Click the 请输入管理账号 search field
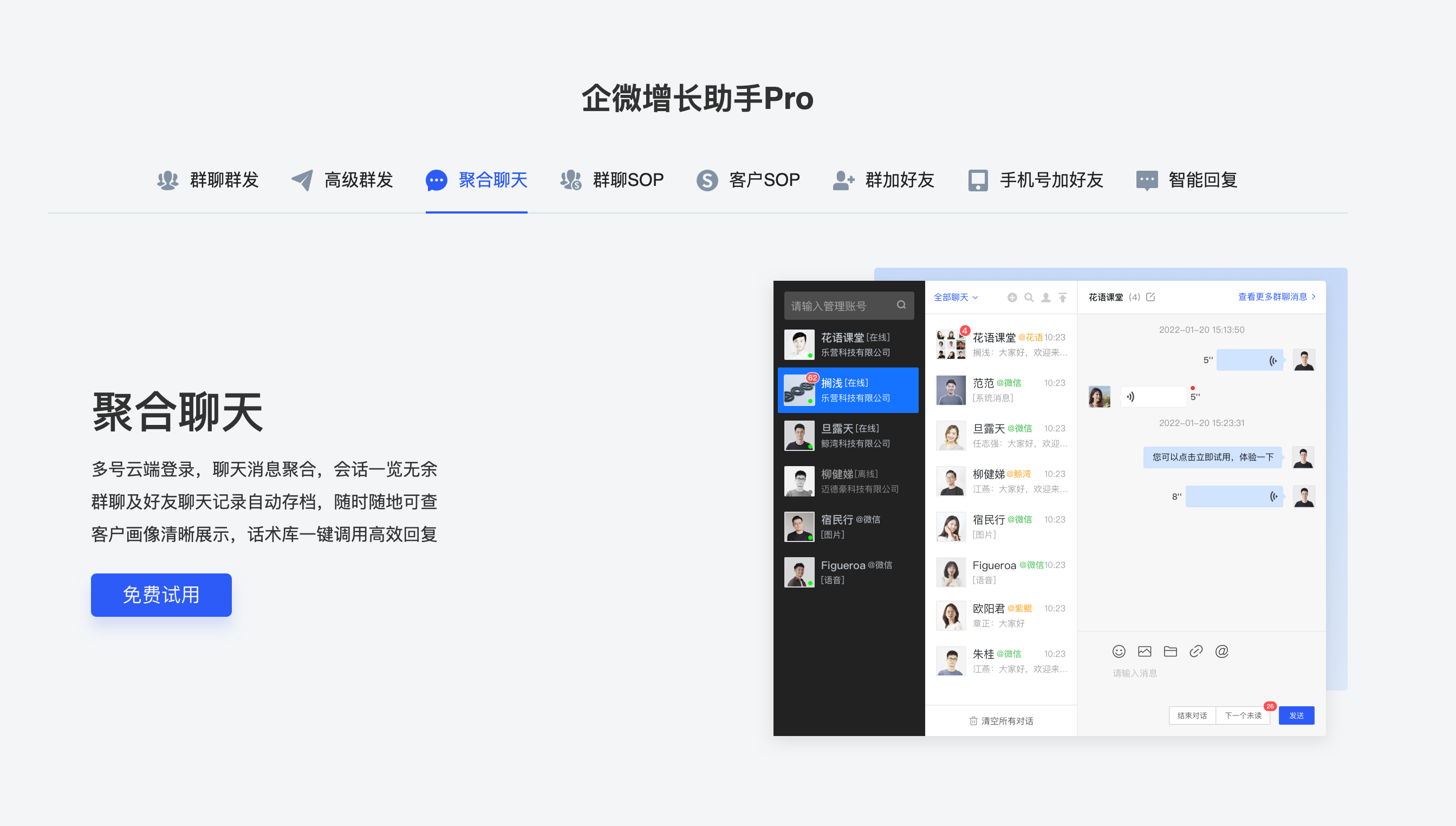The width and height of the screenshot is (1456, 826). [x=849, y=306]
